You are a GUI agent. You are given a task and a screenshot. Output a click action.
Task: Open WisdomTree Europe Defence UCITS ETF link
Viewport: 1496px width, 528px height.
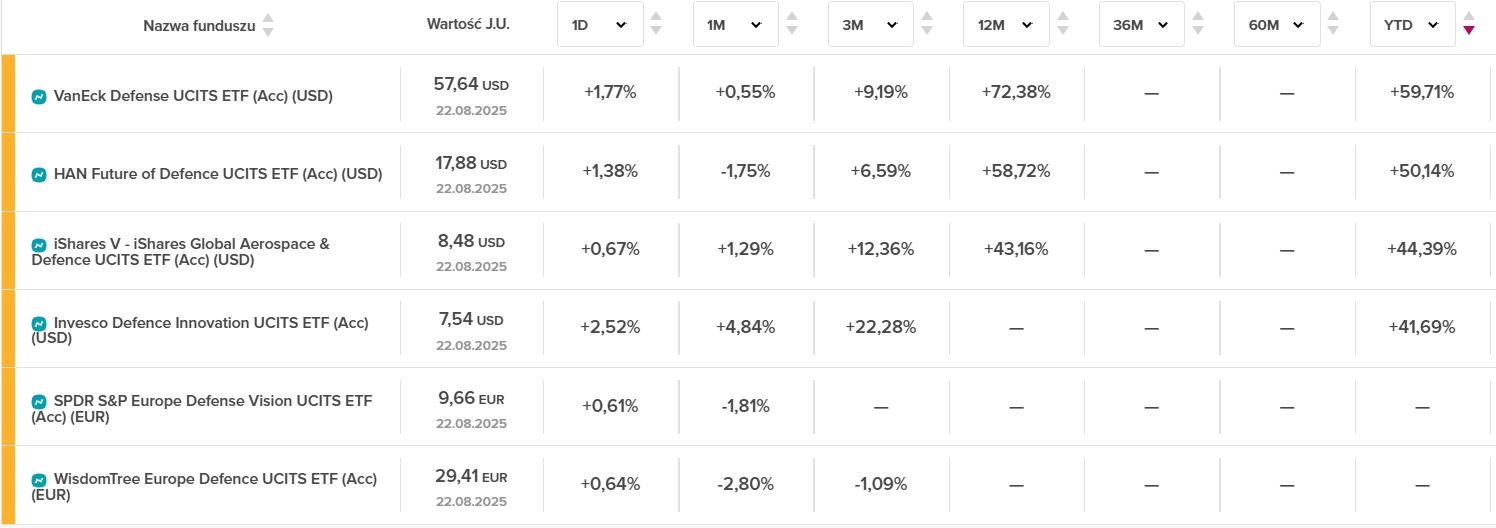pyautogui.click(x=215, y=480)
